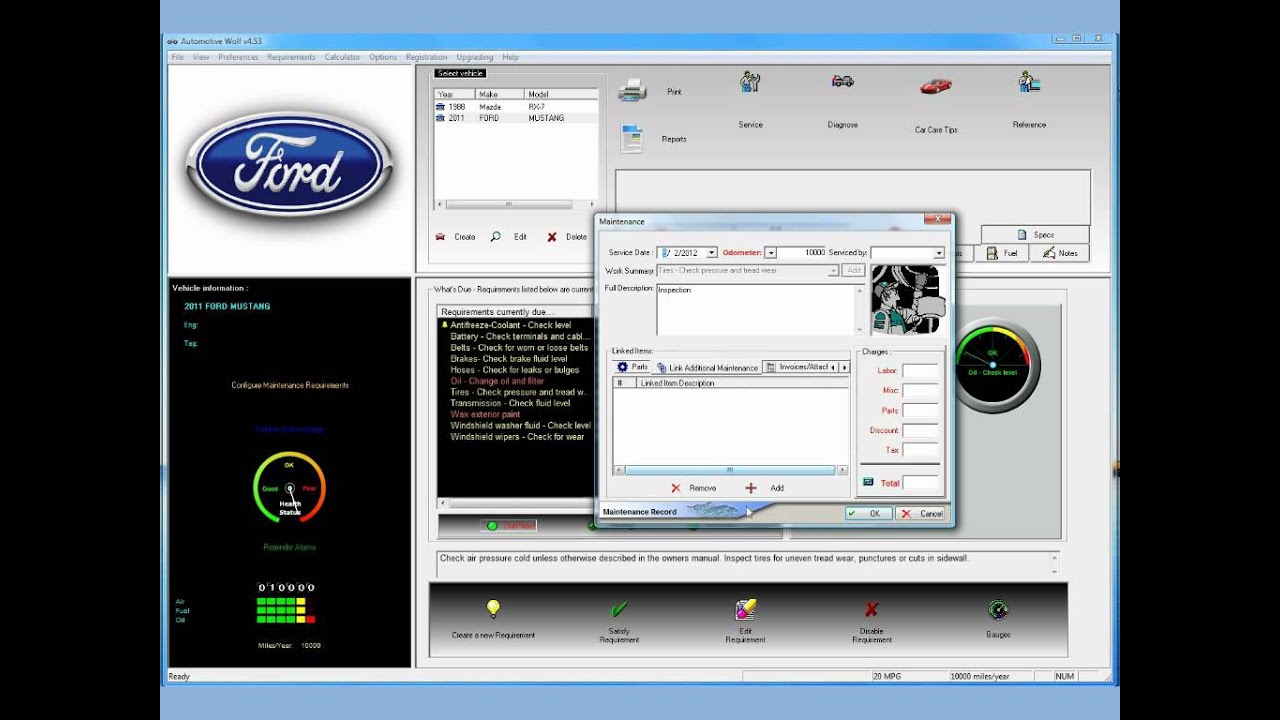The image size is (1280, 720).
Task: Switch to the Invoices/Attachments tab
Action: [796, 367]
